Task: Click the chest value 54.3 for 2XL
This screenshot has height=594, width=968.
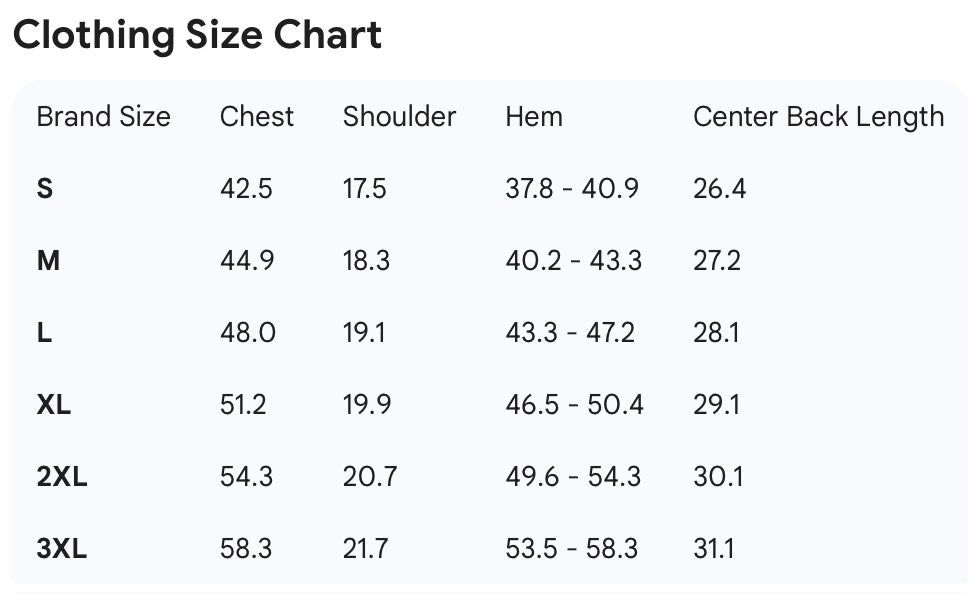Action: 246,477
